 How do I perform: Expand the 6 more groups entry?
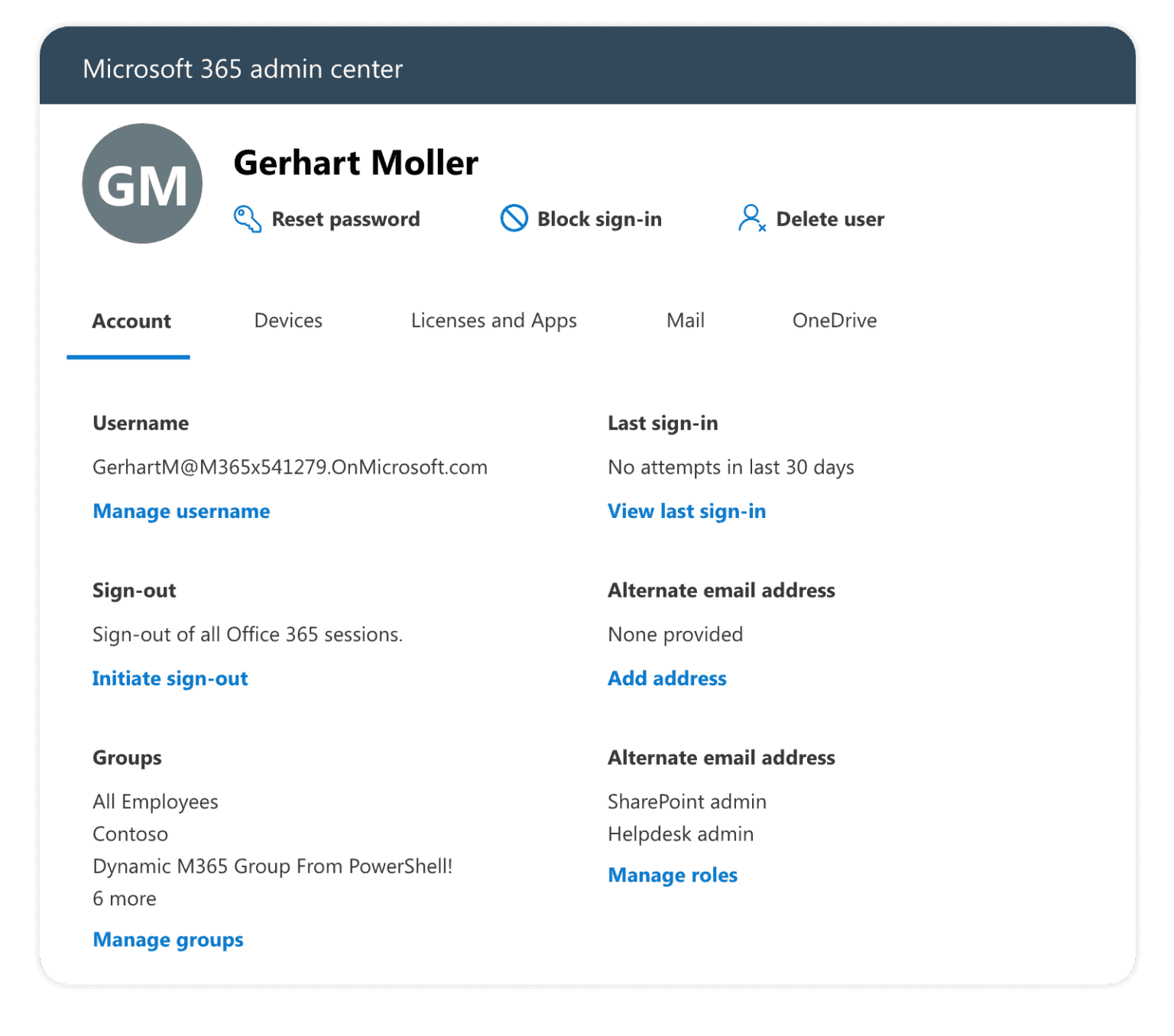tap(124, 898)
